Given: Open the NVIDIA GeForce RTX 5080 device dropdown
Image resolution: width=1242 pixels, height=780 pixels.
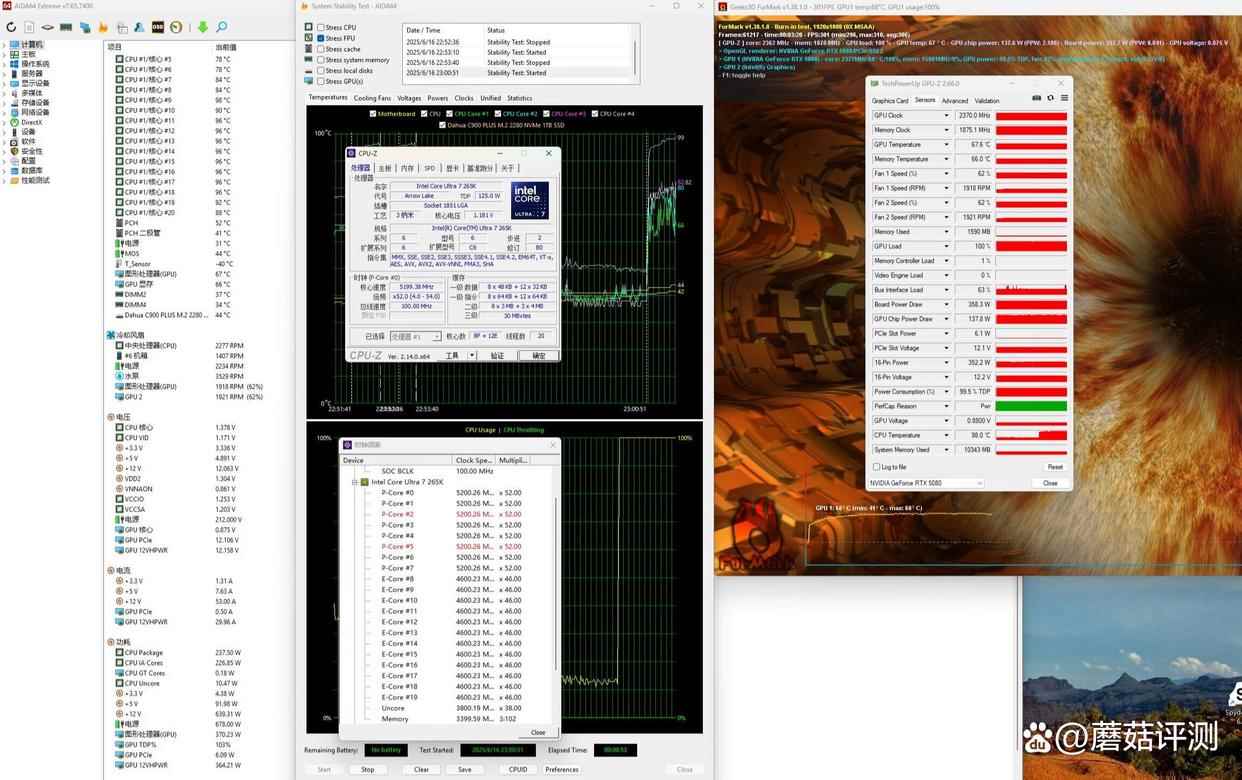Looking at the screenshot, I should point(926,483).
